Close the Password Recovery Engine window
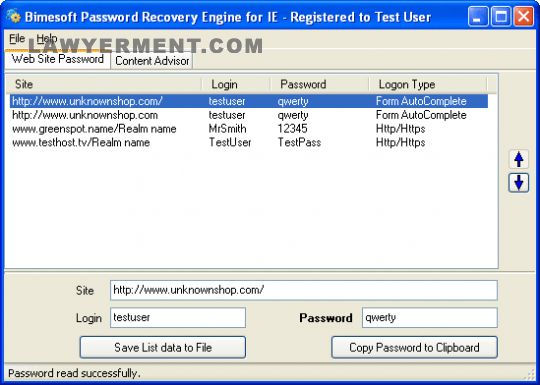Image resolution: width=540 pixels, height=385 pixels. (x=523, y=16)
